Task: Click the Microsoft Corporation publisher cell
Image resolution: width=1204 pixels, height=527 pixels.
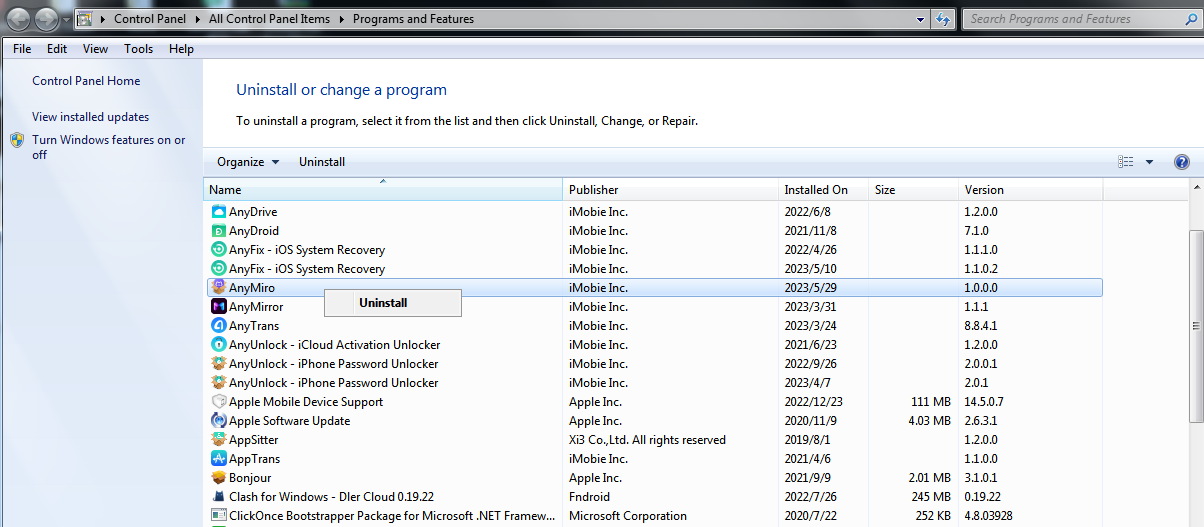Action: [x=628, y=516]
